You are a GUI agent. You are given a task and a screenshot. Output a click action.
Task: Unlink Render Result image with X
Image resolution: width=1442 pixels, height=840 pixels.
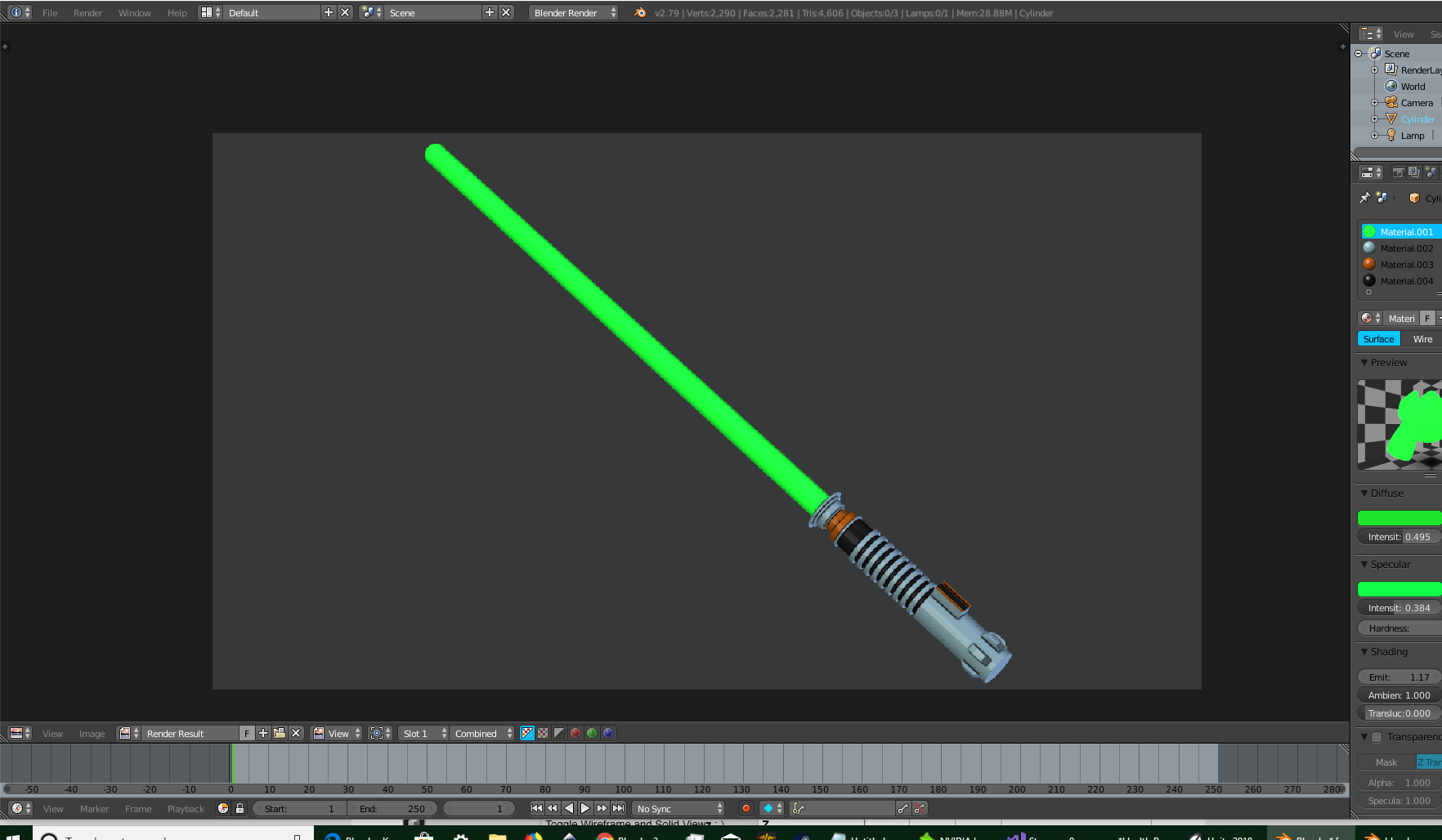pos(296,734)
